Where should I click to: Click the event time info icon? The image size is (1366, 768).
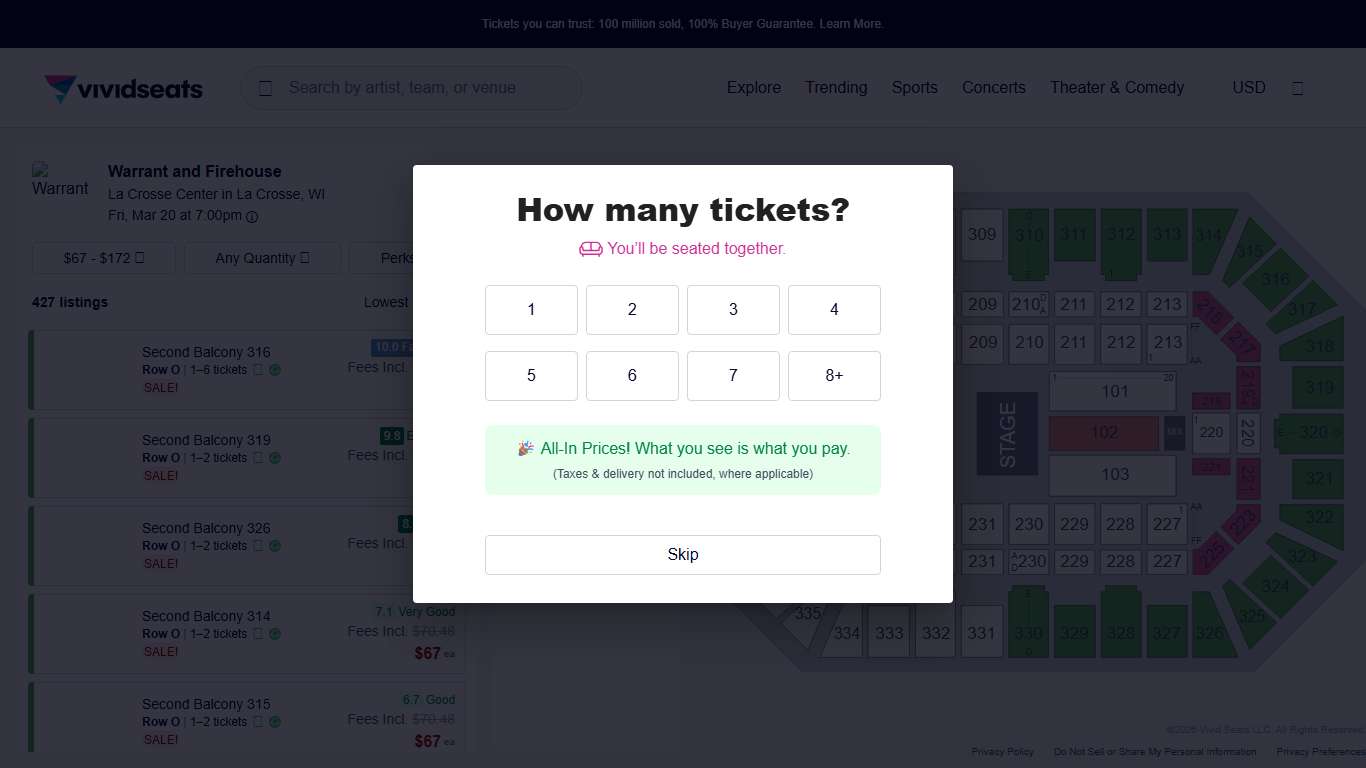point(252,217)
